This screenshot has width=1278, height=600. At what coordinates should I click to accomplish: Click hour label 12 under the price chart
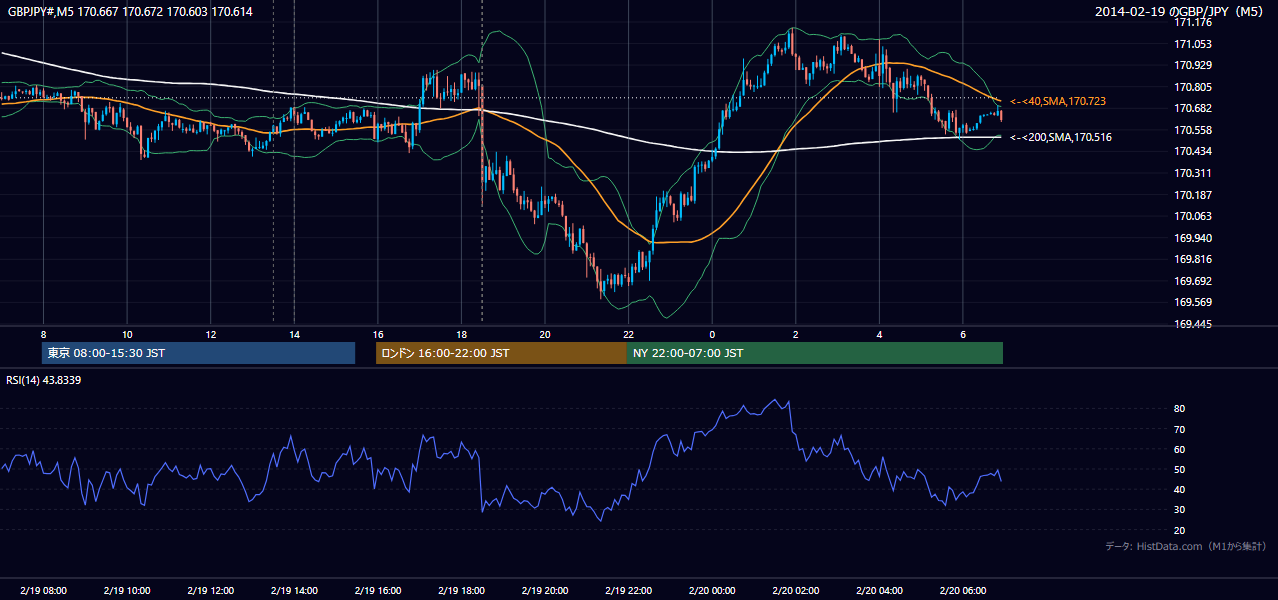(x=210, y=334)
